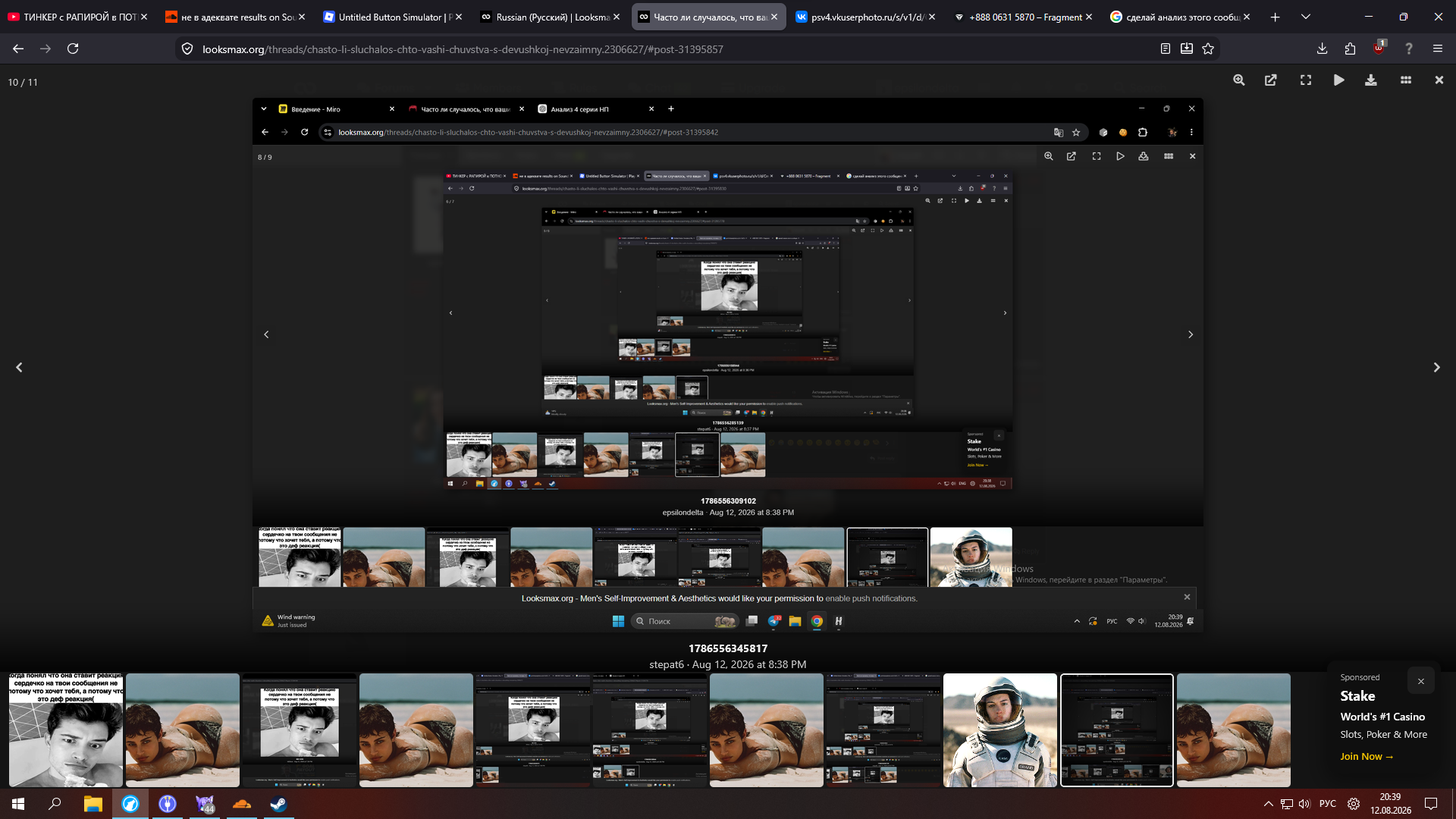
Task: Open network status in system tray
Action: tap(1287, 804)
